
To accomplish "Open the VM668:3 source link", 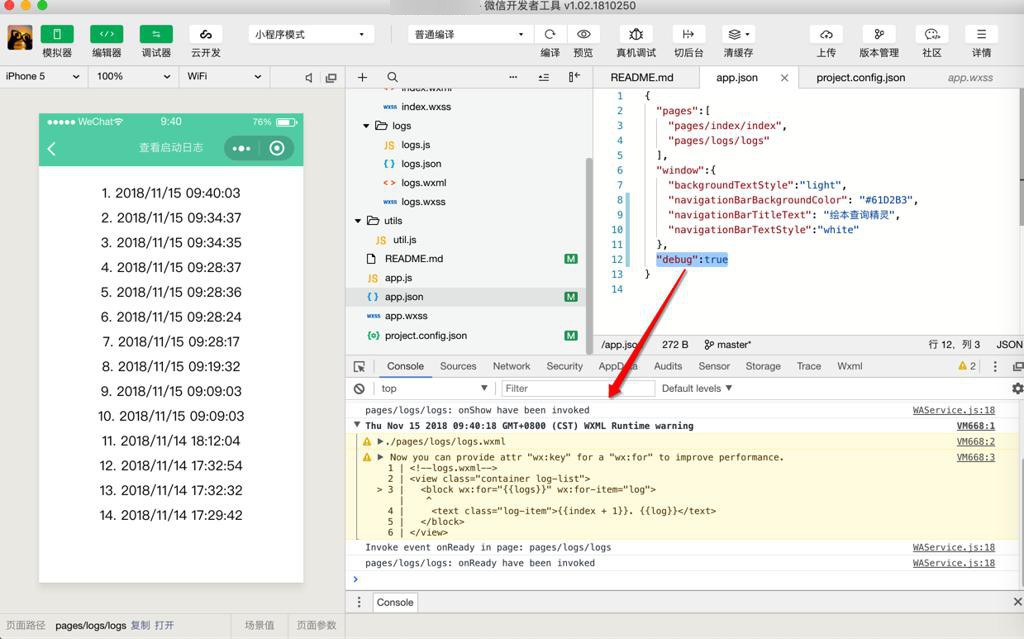I will coord(976,457).
